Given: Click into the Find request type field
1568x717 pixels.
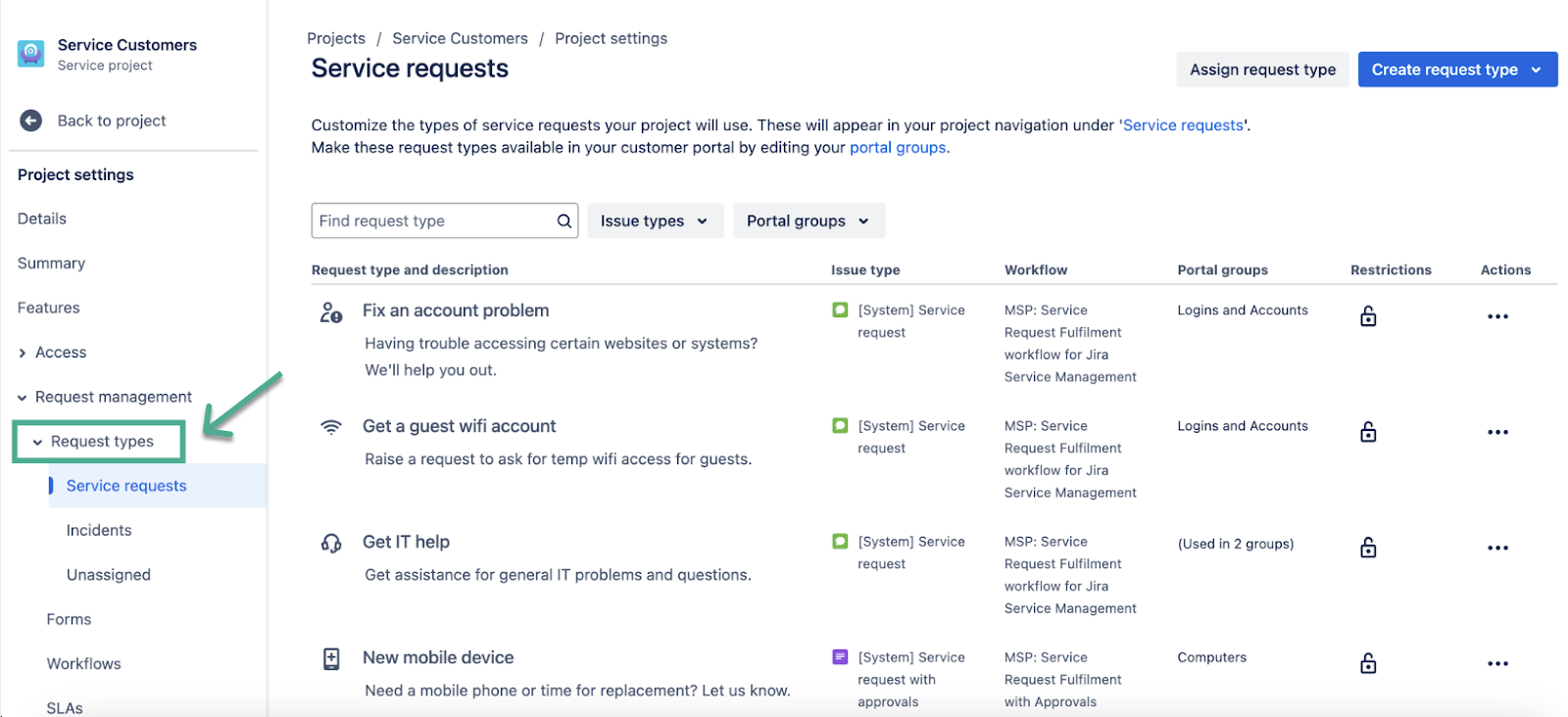Looking at the screenshot, I should 433,221.
